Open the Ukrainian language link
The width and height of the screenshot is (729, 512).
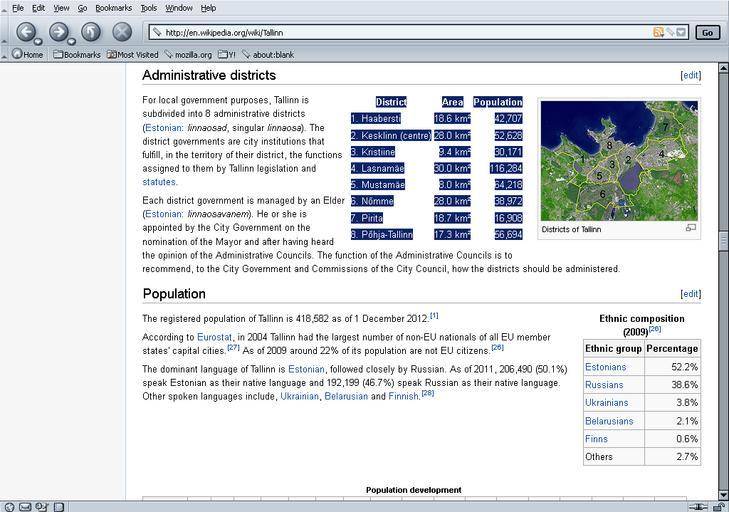tap(299, 396)
